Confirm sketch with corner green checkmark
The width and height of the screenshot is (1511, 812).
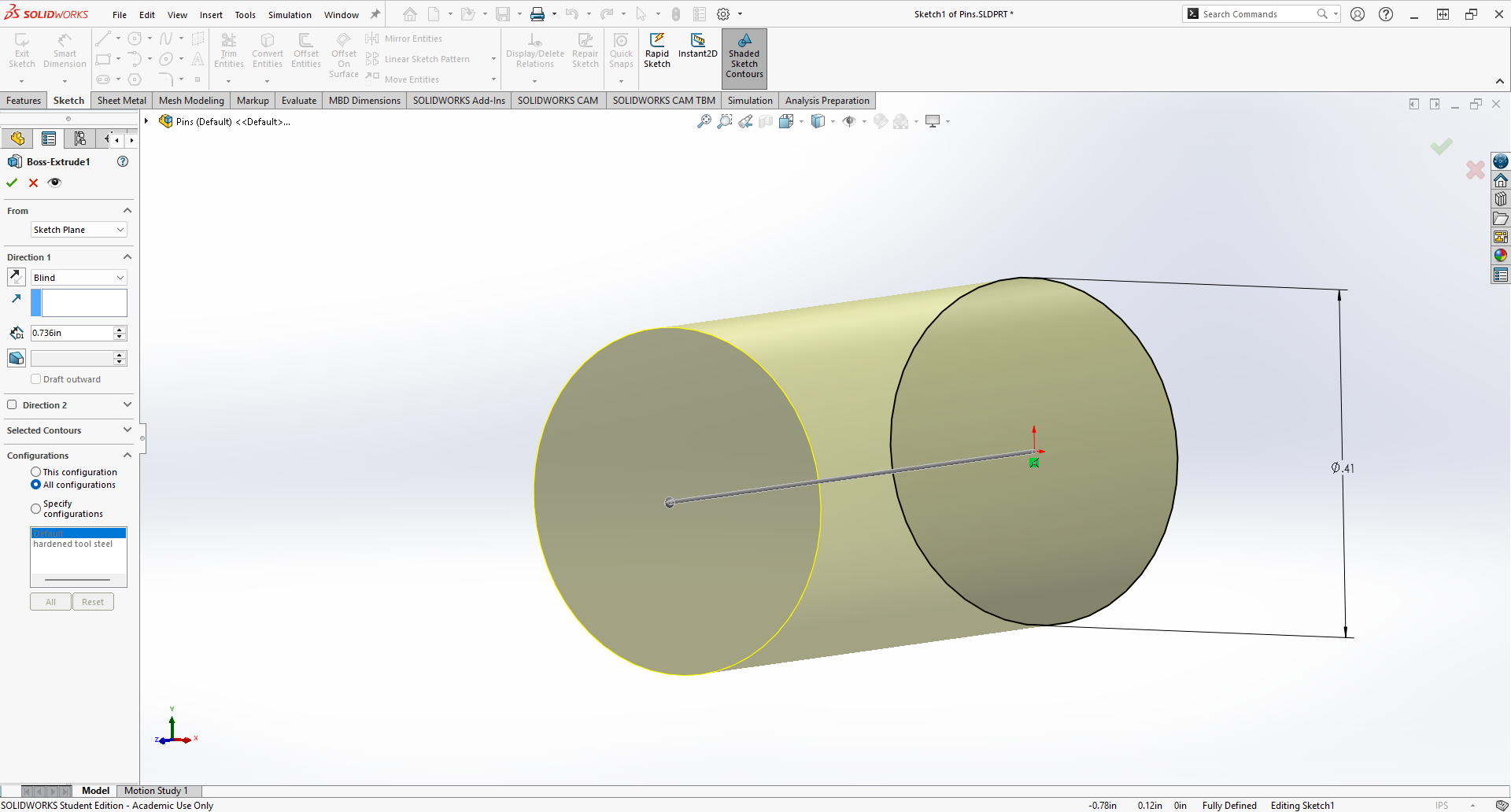[x=1442, y=146]
